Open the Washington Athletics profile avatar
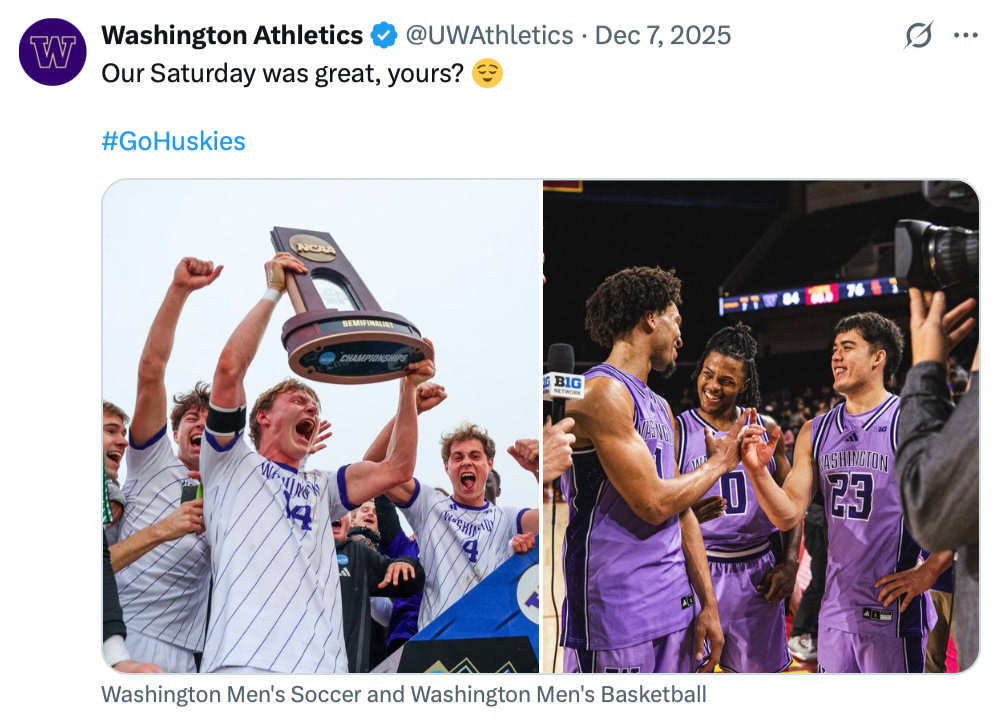Image resolution: width=998 pixels, height=720 pixels. coord(52,52)
